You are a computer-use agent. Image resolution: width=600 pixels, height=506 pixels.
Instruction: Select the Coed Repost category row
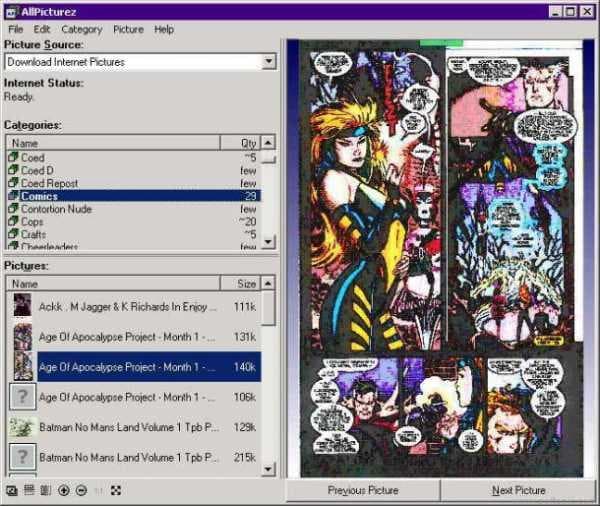pyautogui.click(x=133, y=183)
